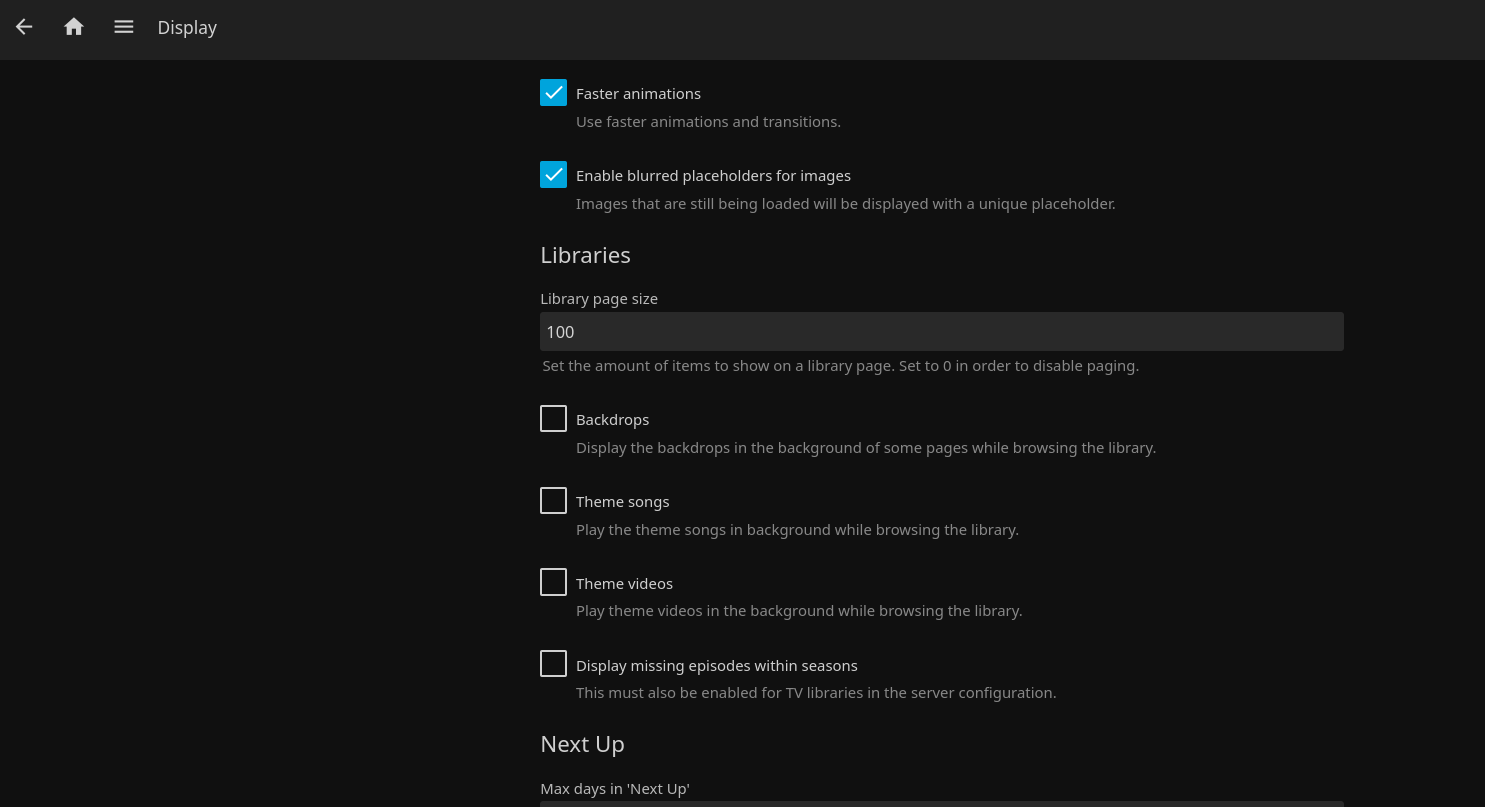
Task: Click the 'Library page size' field label
Action: click(599, 299)
